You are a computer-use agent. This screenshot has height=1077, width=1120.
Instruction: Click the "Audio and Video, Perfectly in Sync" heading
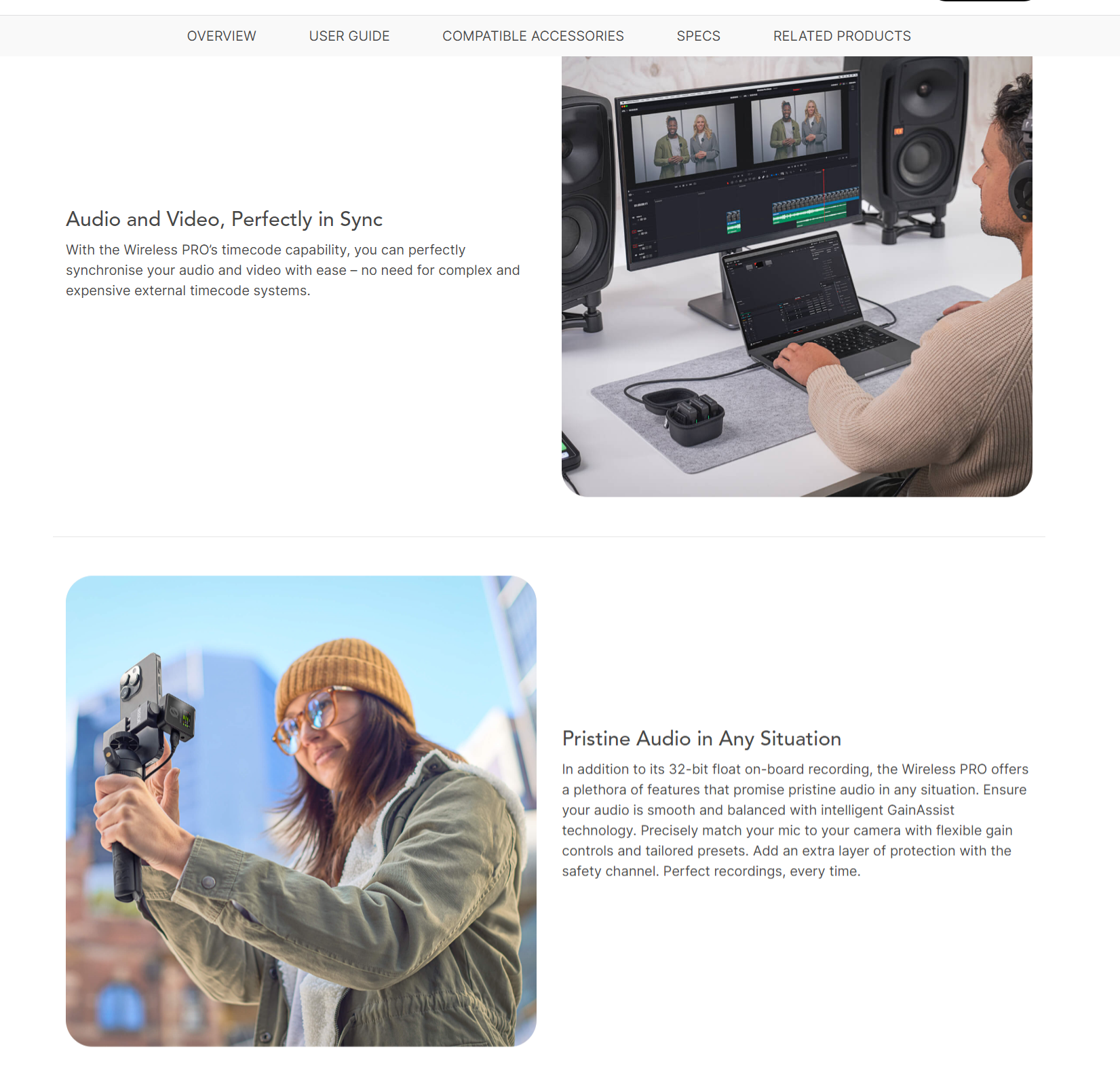point(224,219)
